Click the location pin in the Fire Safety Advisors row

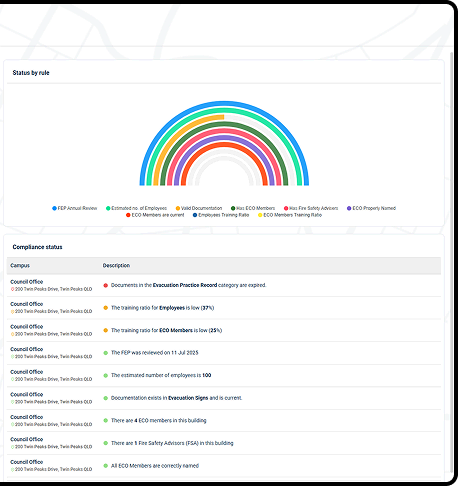pyautogui.click(x=12, y=447)
